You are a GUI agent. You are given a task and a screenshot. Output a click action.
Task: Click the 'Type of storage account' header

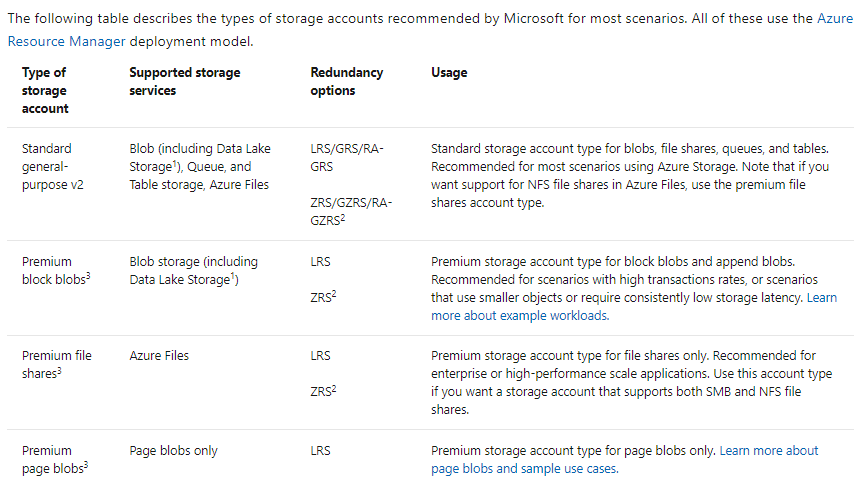click(x=45, y=90)
